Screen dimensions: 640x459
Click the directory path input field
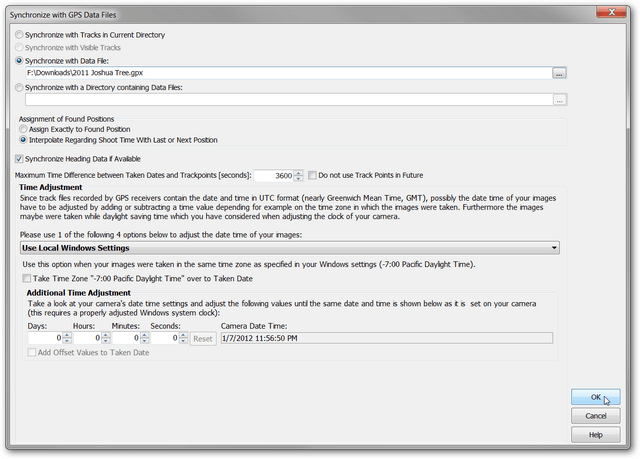(289, 100)
